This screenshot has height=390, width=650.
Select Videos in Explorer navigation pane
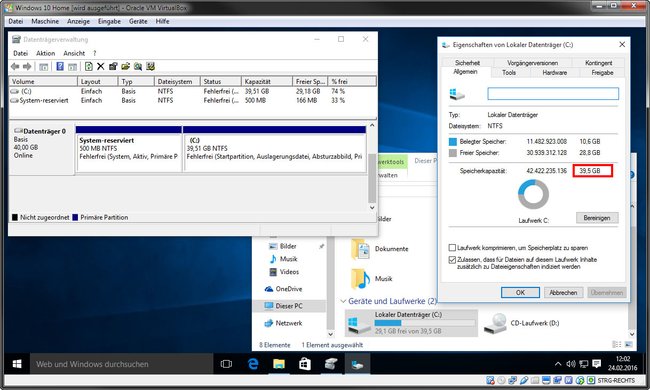click(284, 272)
